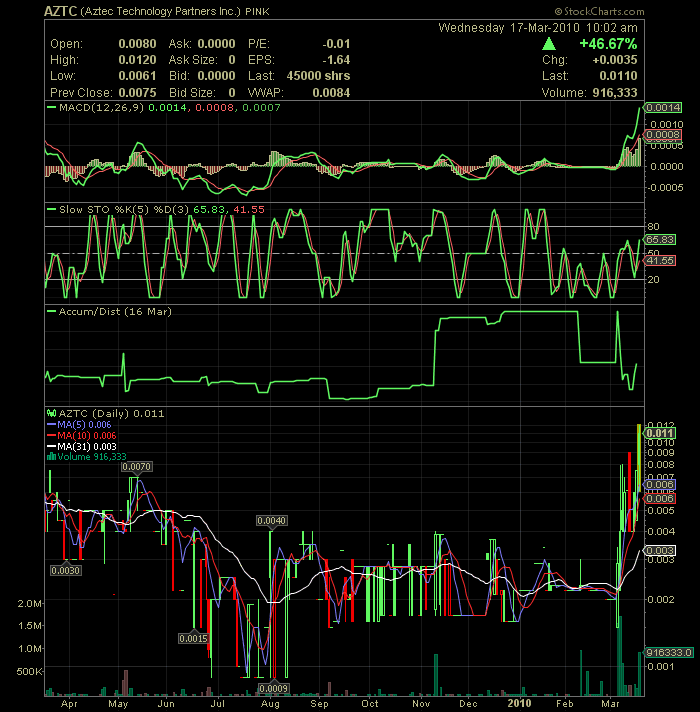Viewport: 700px width, 712px height.
Task: Click the MACD(12,26,9) indicator label
Action: point(101,108)
